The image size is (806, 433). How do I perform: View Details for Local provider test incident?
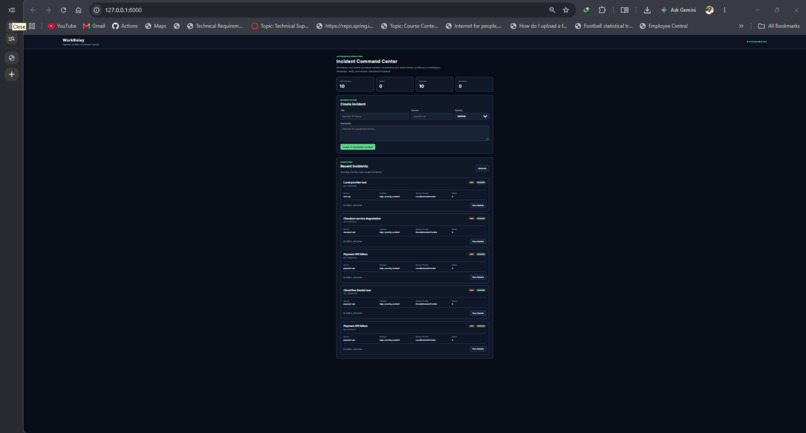(478, 205)
